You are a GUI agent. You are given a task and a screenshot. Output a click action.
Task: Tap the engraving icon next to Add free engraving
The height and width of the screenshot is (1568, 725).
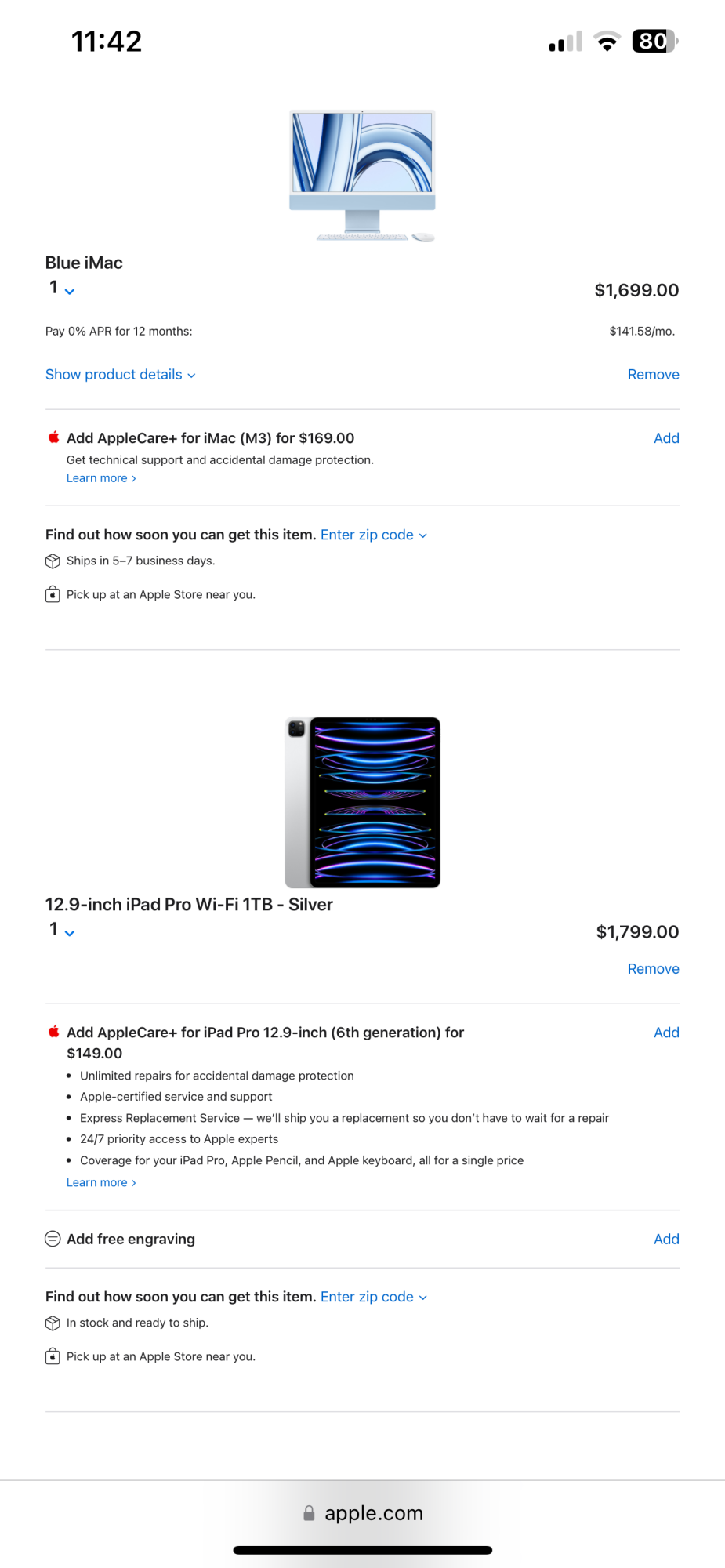coord(53,1239)
